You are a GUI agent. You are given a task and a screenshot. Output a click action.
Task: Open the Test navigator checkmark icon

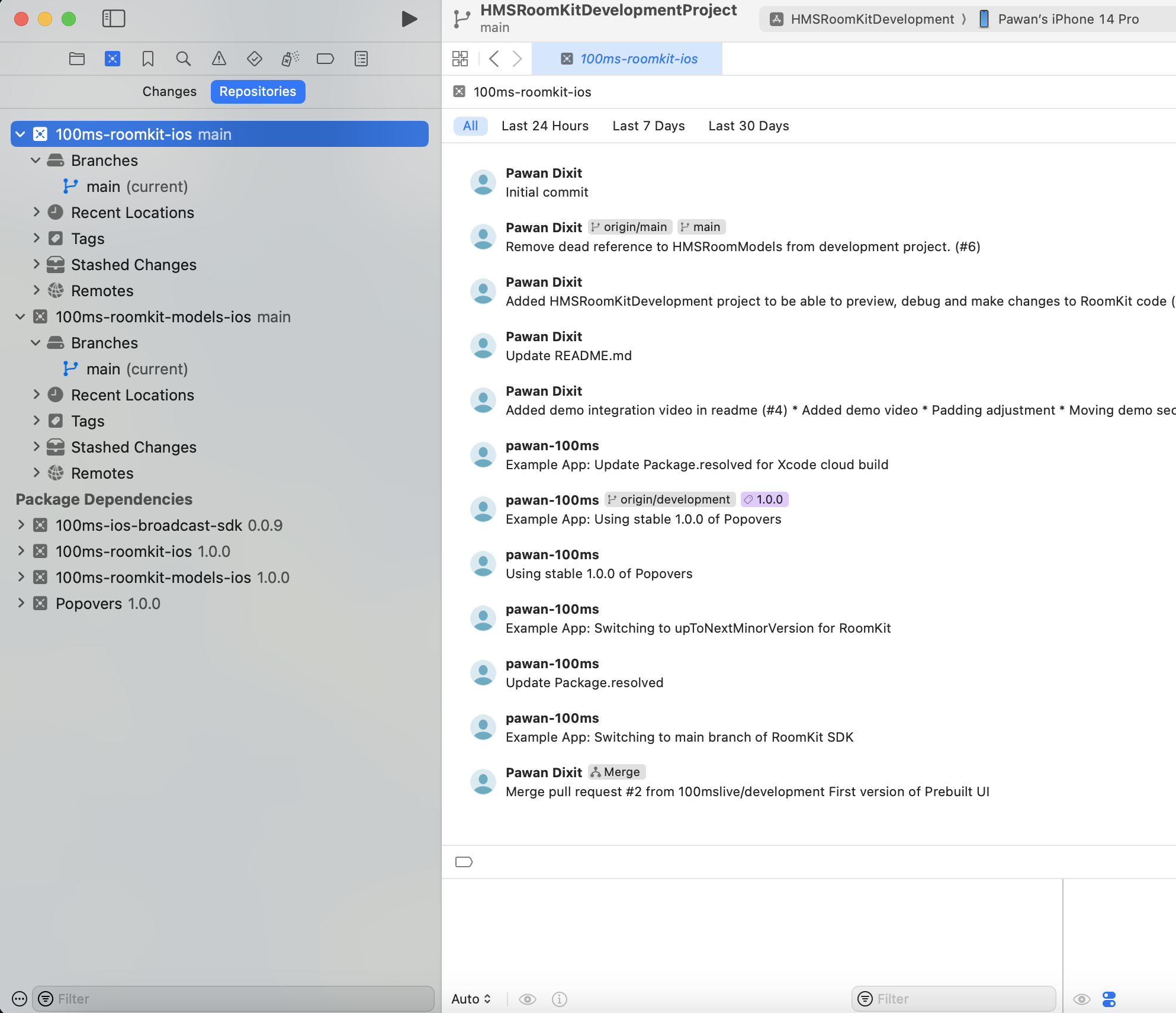click(x=254, y=59)
